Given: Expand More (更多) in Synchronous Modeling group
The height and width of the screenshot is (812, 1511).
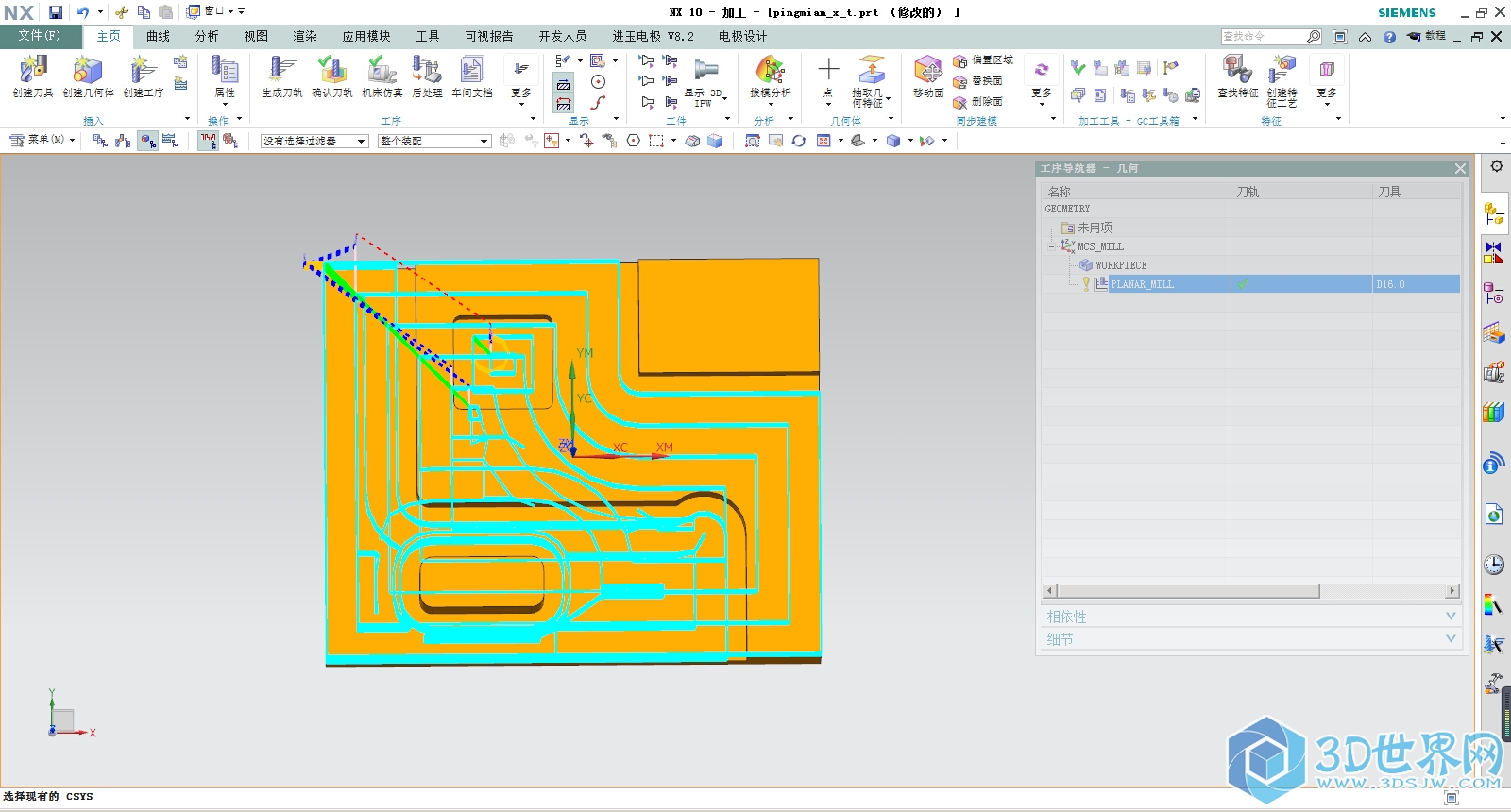Looking at the screenshot, I should click(x=1041, y=80).
